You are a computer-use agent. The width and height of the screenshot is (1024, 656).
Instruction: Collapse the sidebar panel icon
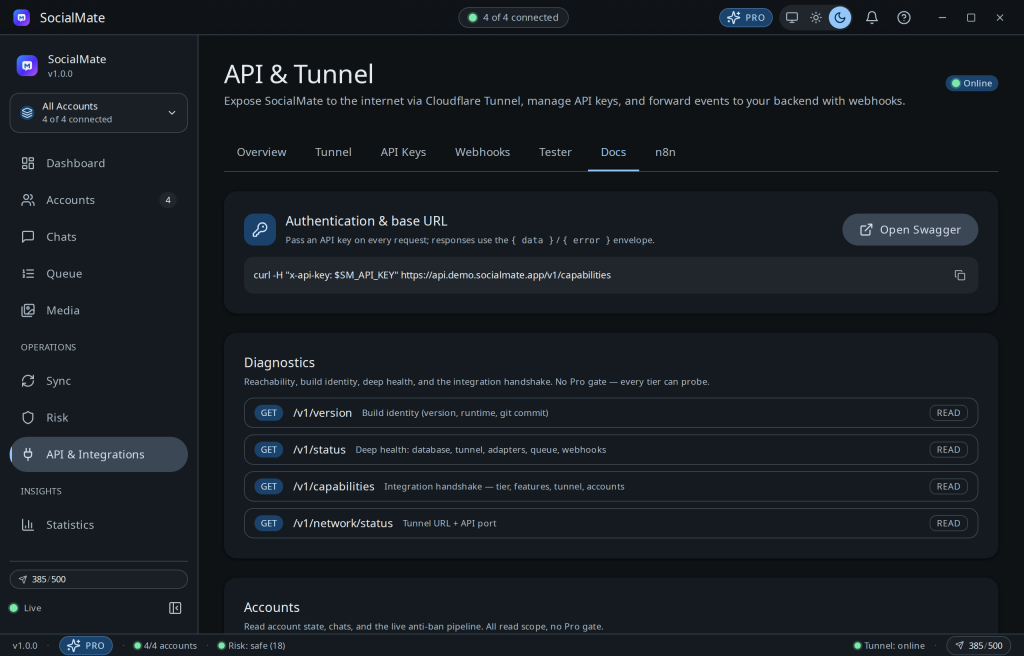click(175, 608)
